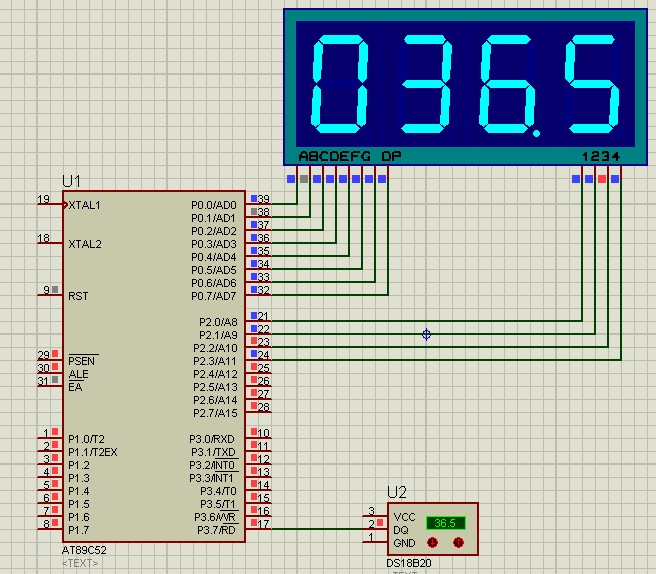Click the third digit 6 on the display
This screenshot has height=574, width=656.
pos(508,84)
